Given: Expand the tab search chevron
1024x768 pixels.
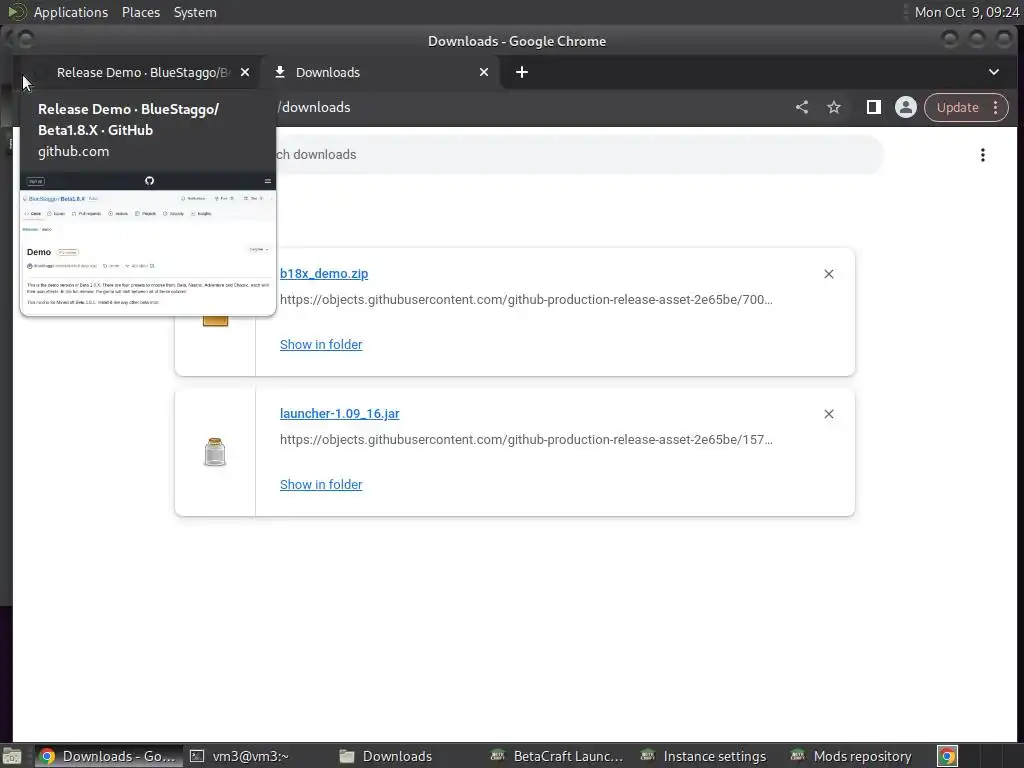Looking at the screenshot, I should coord(993,72).
